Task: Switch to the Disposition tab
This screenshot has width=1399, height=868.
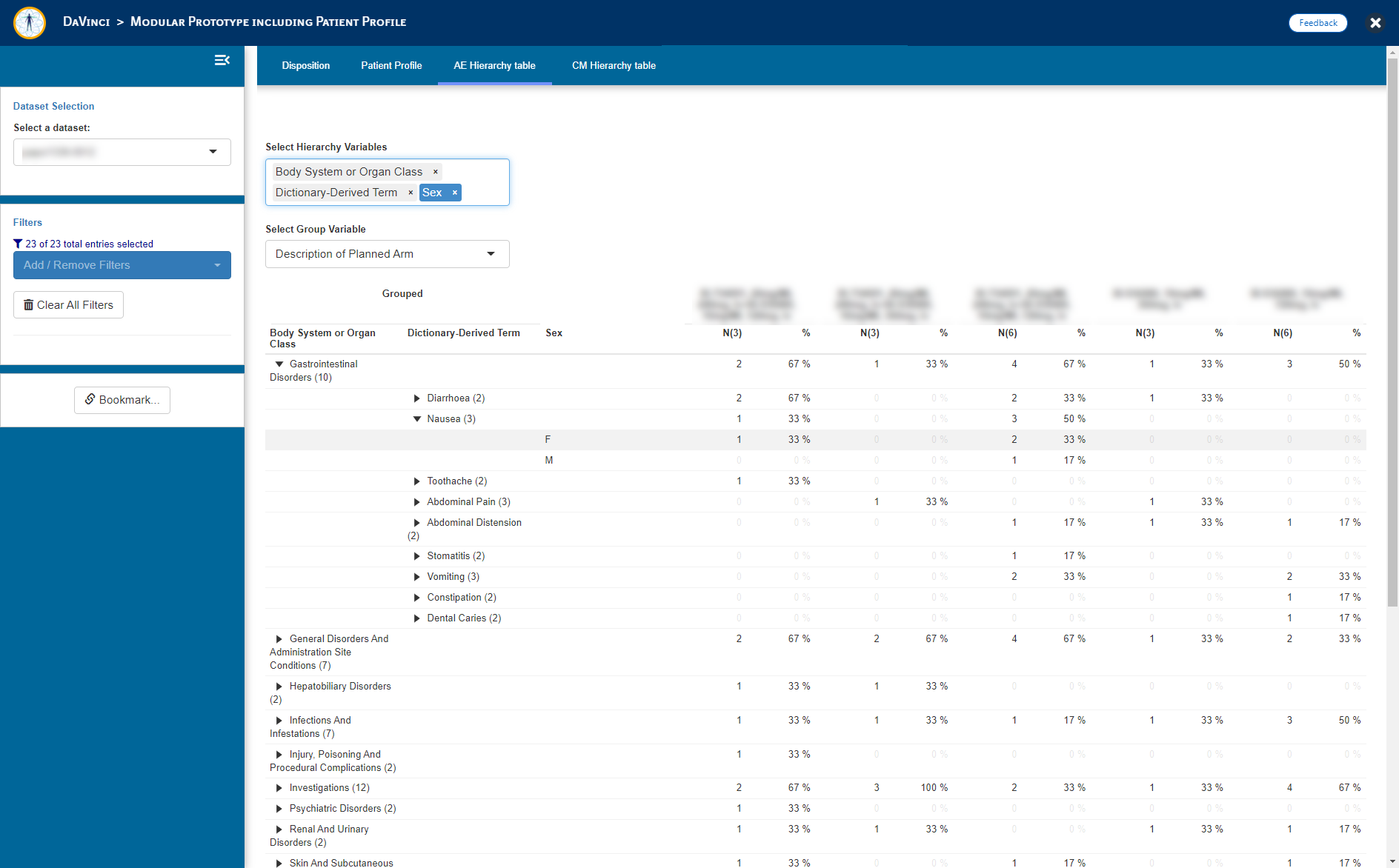Action: (305, 66)
